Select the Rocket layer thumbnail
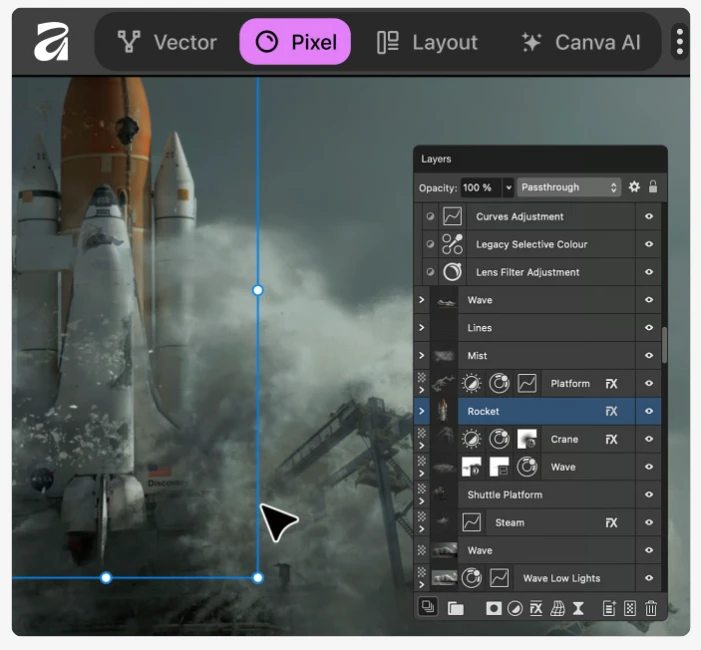This screenshot has height=650, width=701. pyautogui.click(x=443, y=411)
